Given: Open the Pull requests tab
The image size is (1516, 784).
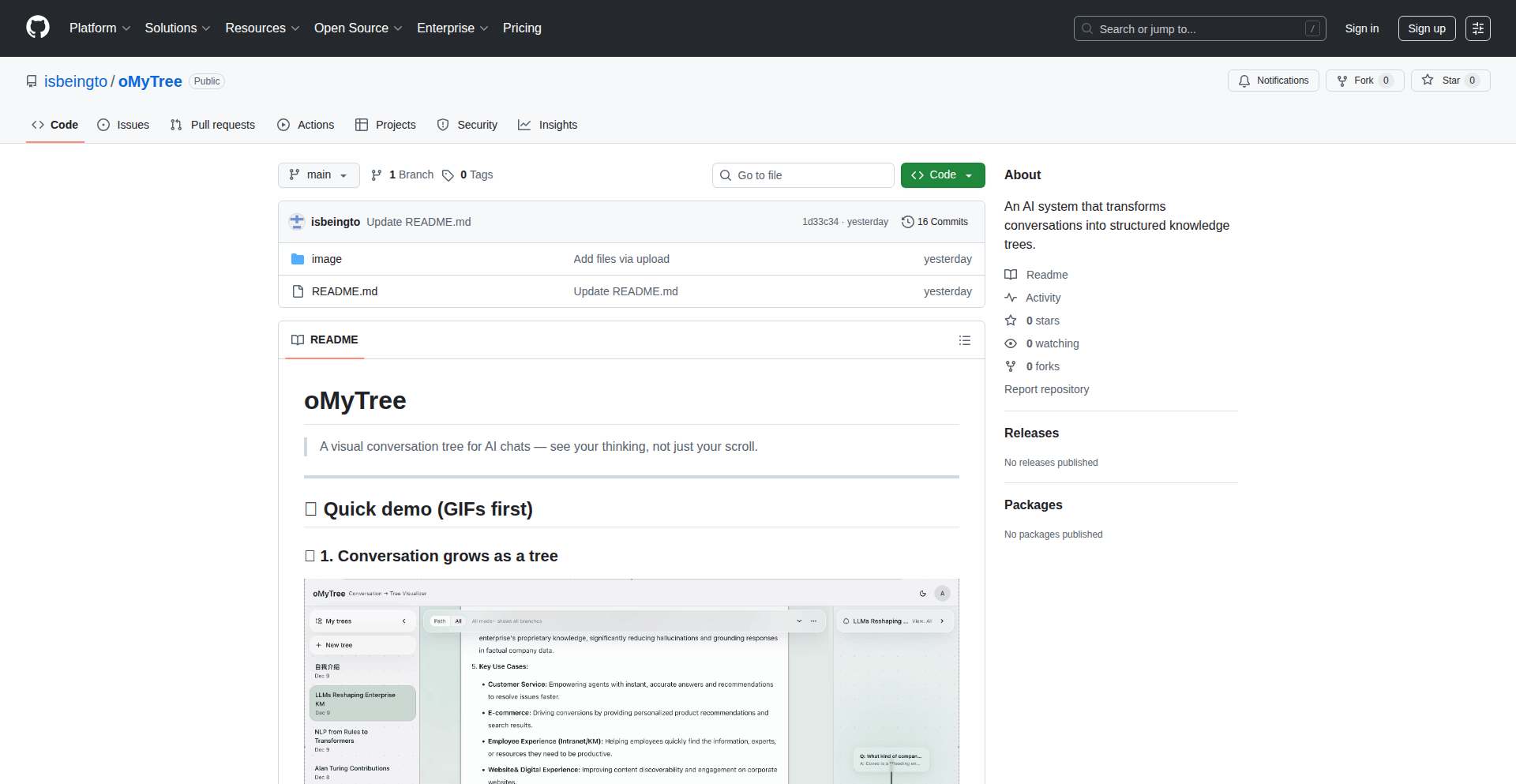Looking at the screenshot, I should (212, 125).
